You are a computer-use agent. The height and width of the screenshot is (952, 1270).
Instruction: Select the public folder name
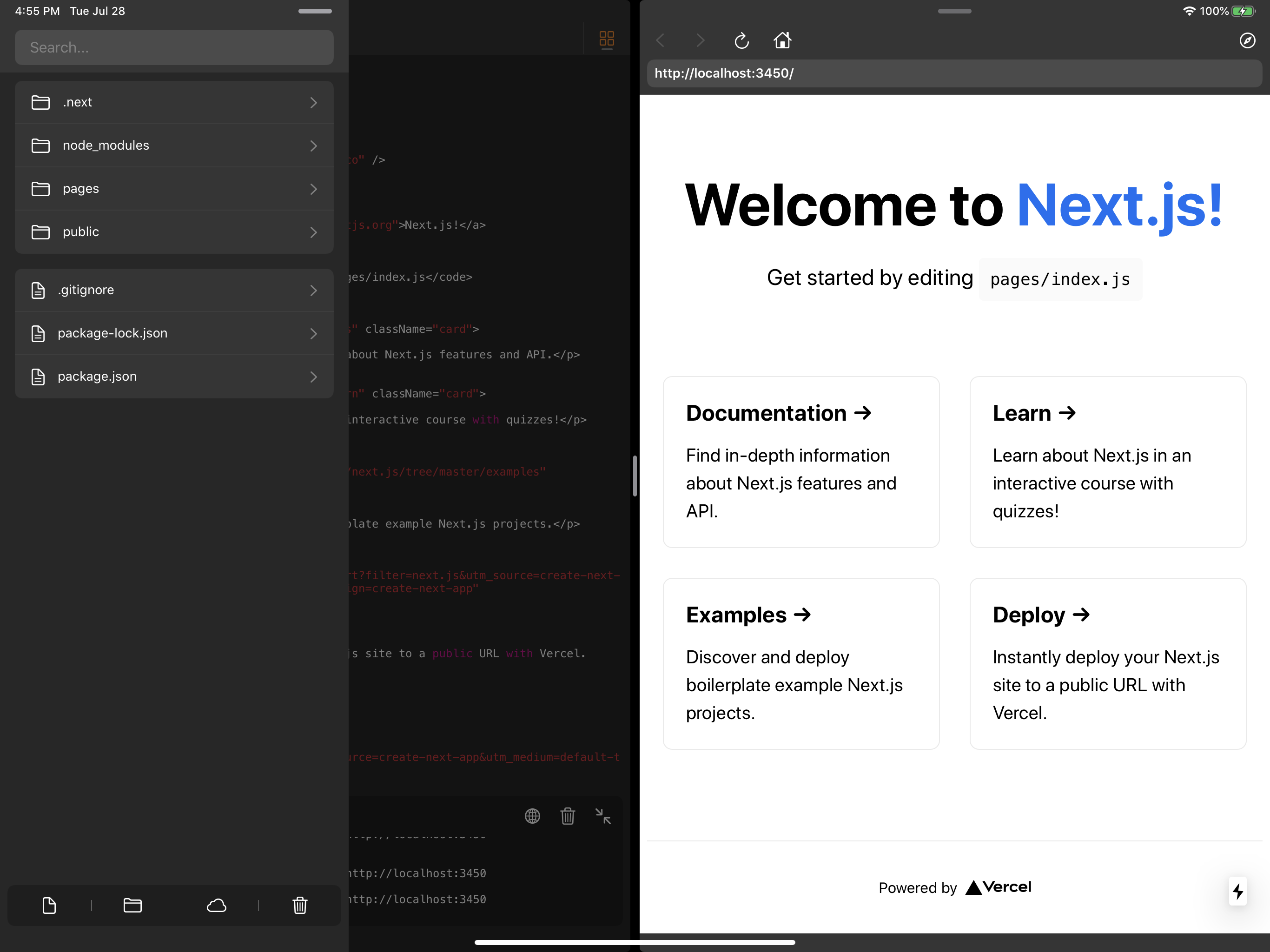pyautogui.click(x=81, y=232)
